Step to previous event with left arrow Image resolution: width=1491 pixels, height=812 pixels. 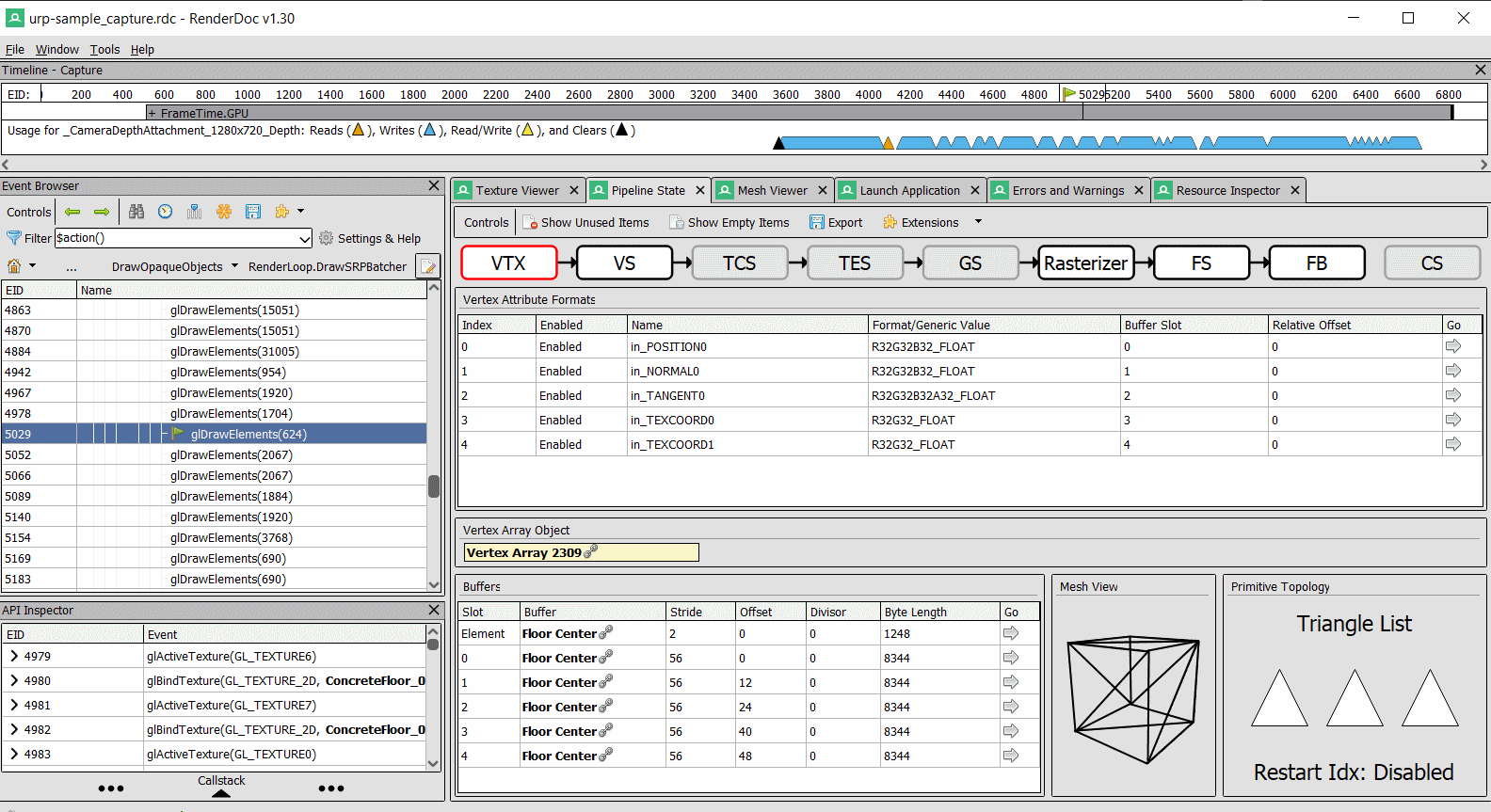(72, 212)
